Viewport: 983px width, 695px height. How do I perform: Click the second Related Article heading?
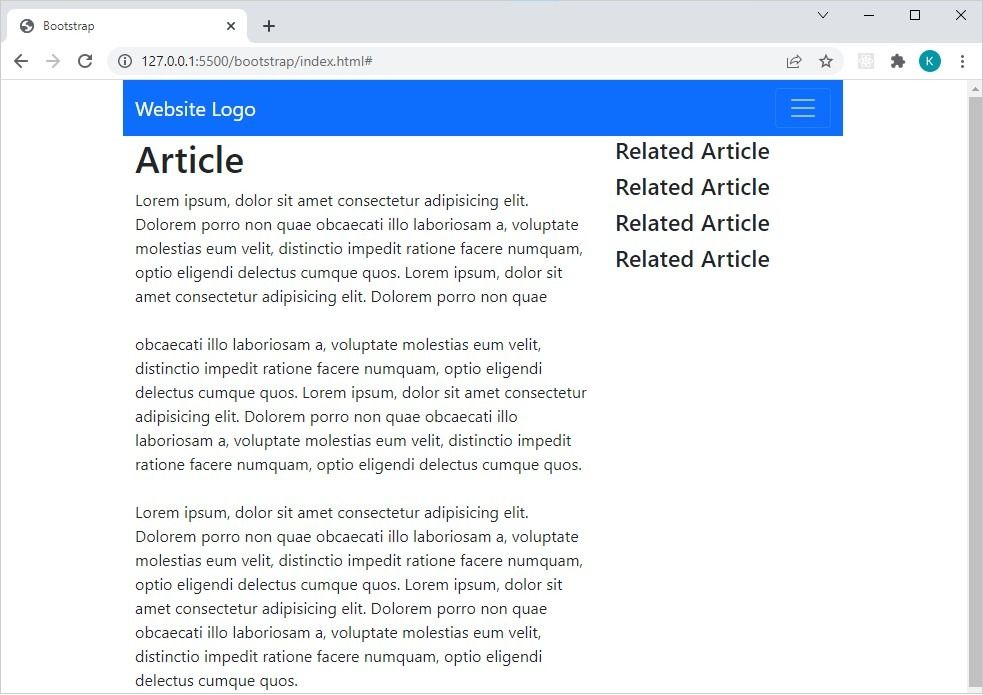[692, 187]
